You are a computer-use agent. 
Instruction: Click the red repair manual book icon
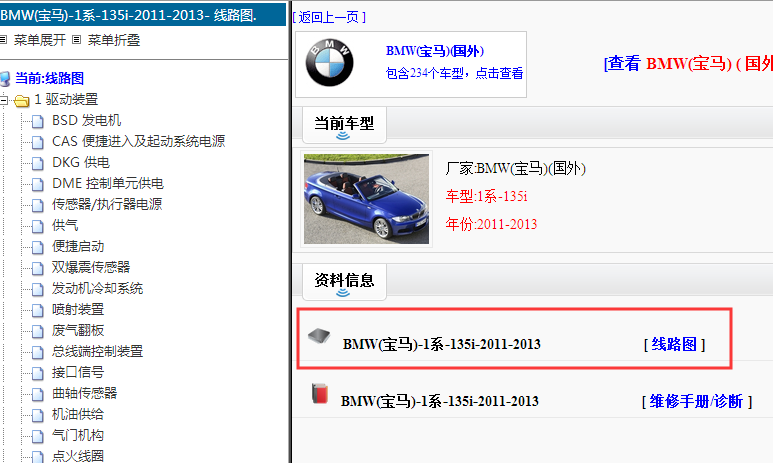319,393
